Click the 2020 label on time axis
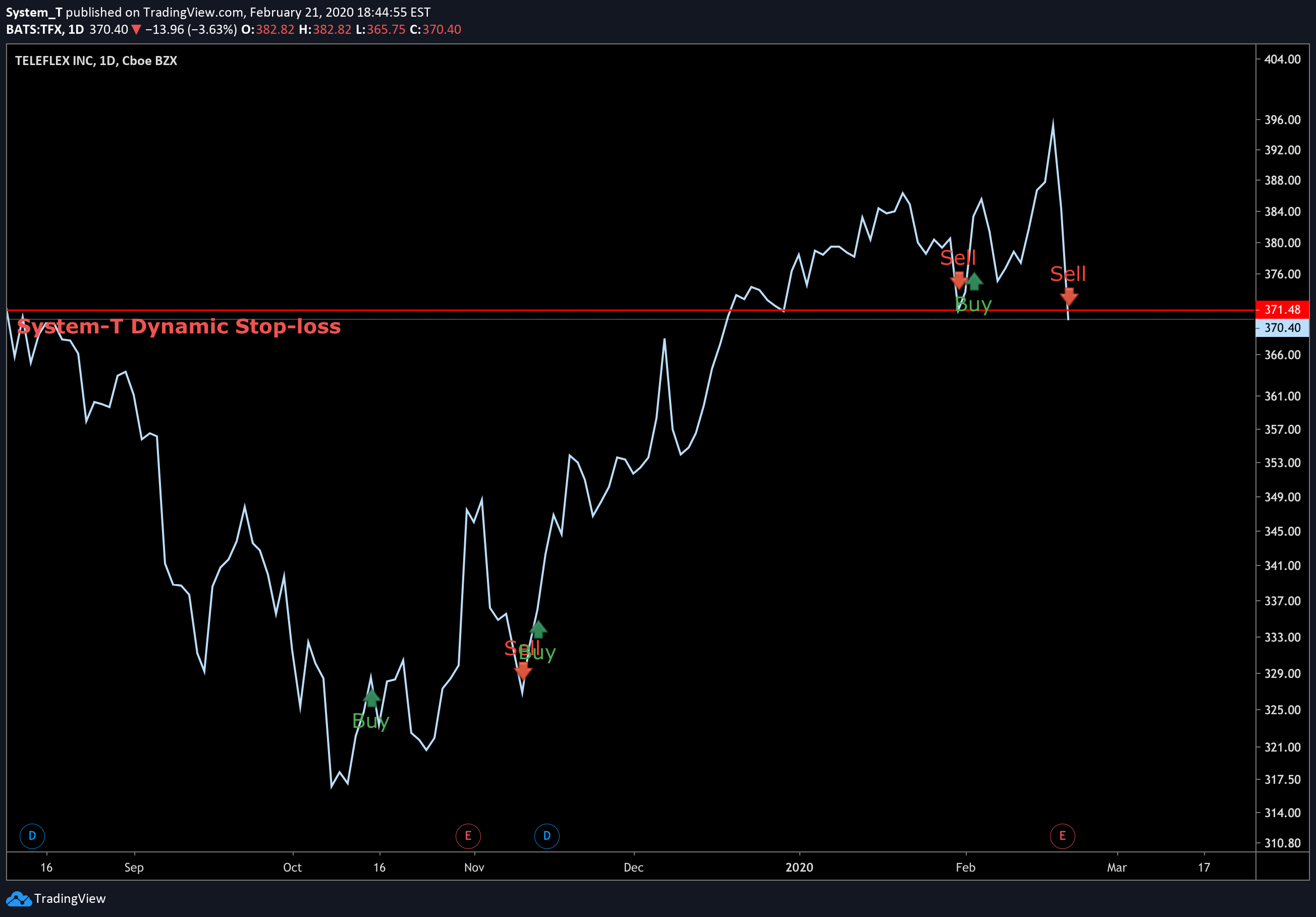Viewport: 1316px width, 917px height. [x=799, y=867]
